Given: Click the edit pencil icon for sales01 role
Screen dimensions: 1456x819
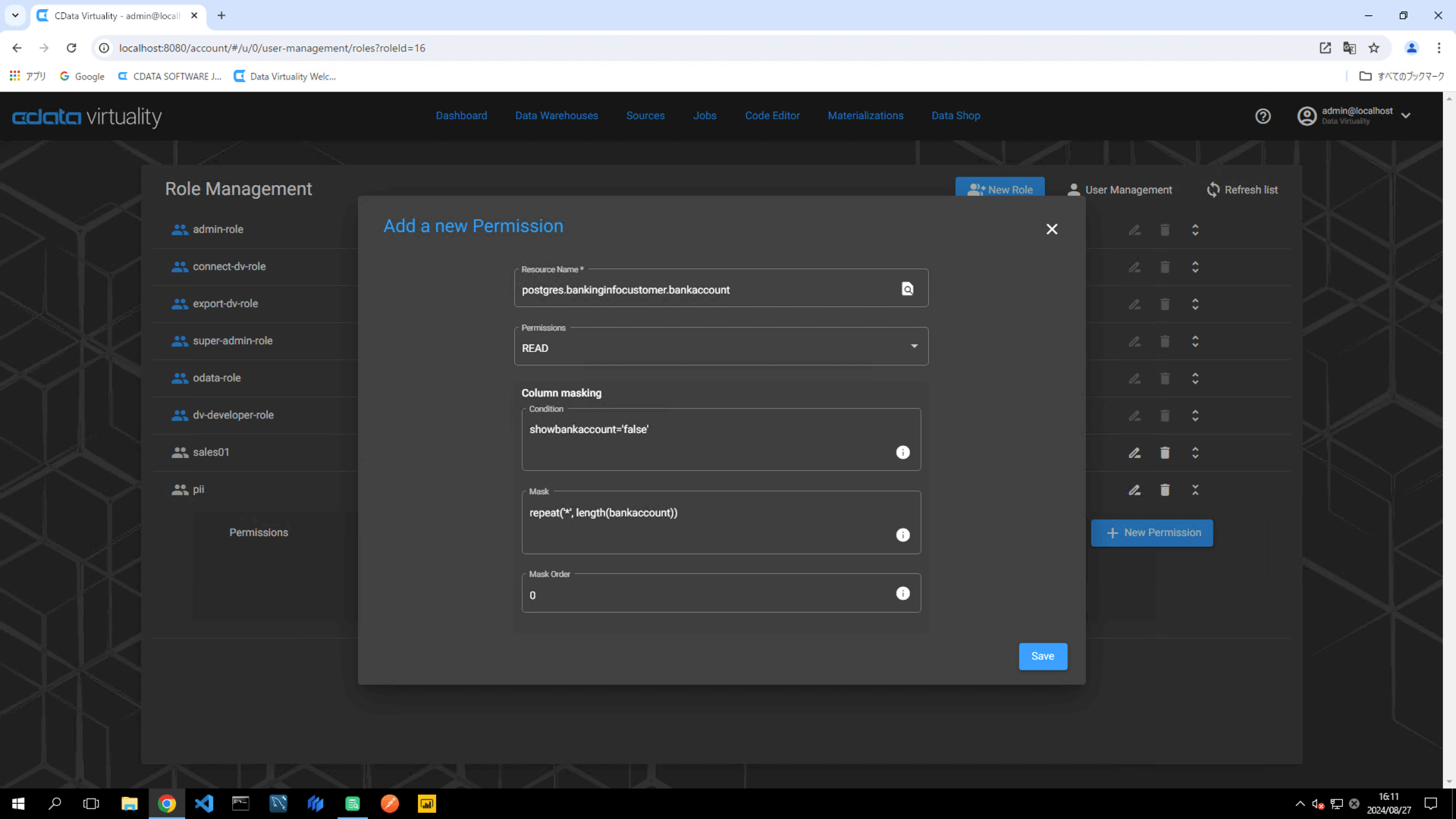Looking at the screenshot, I should [x=1134, y=453].
